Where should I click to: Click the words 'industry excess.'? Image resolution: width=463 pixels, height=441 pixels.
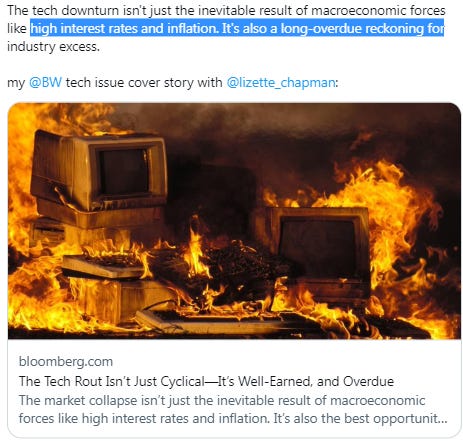point(53,47)
